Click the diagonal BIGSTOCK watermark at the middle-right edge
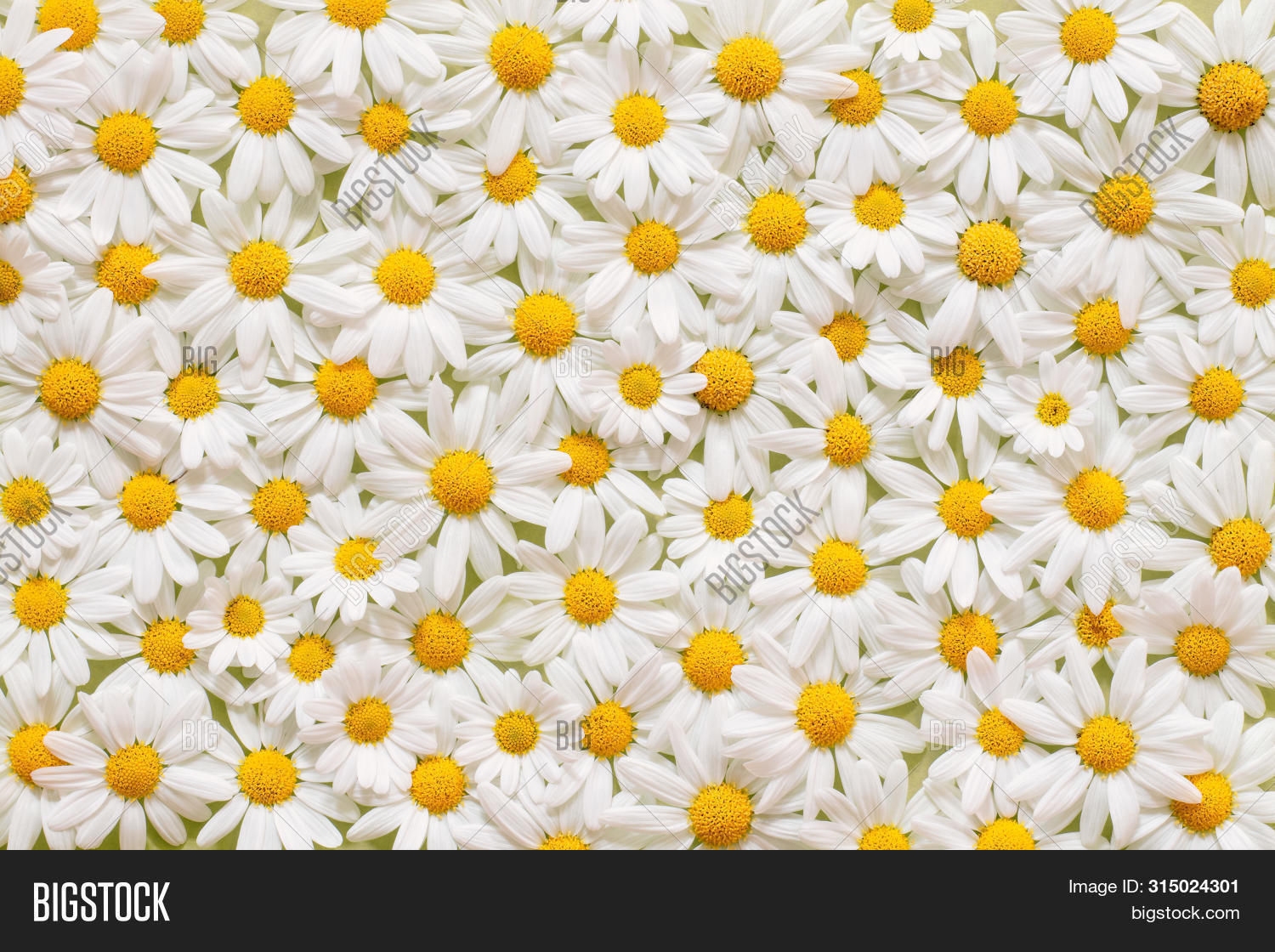Viewport: 1275px width, 952px height. 1136,547
